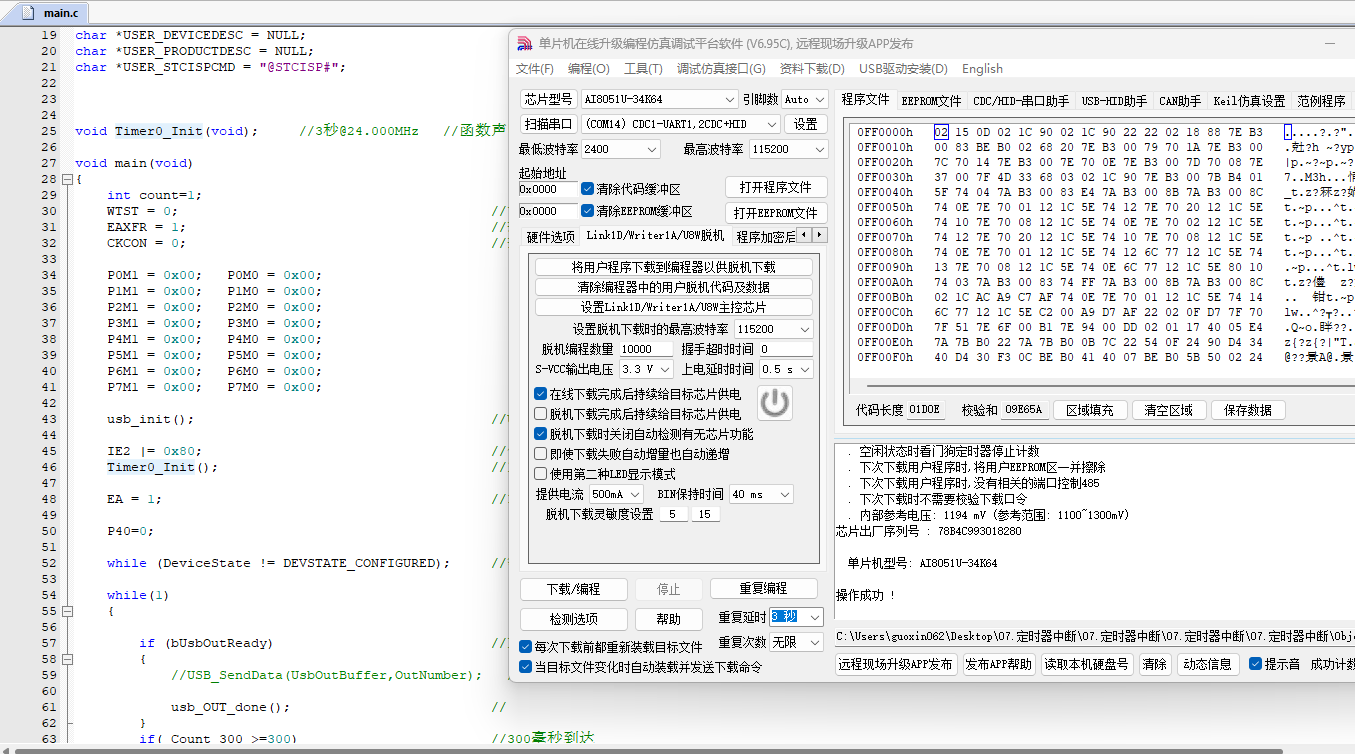This screenshot has width=1355, height=754.
Task: Click 清除编程器中的用户脱机代码及数据 button
Action: pyautogui.click(x=674, y=287)
